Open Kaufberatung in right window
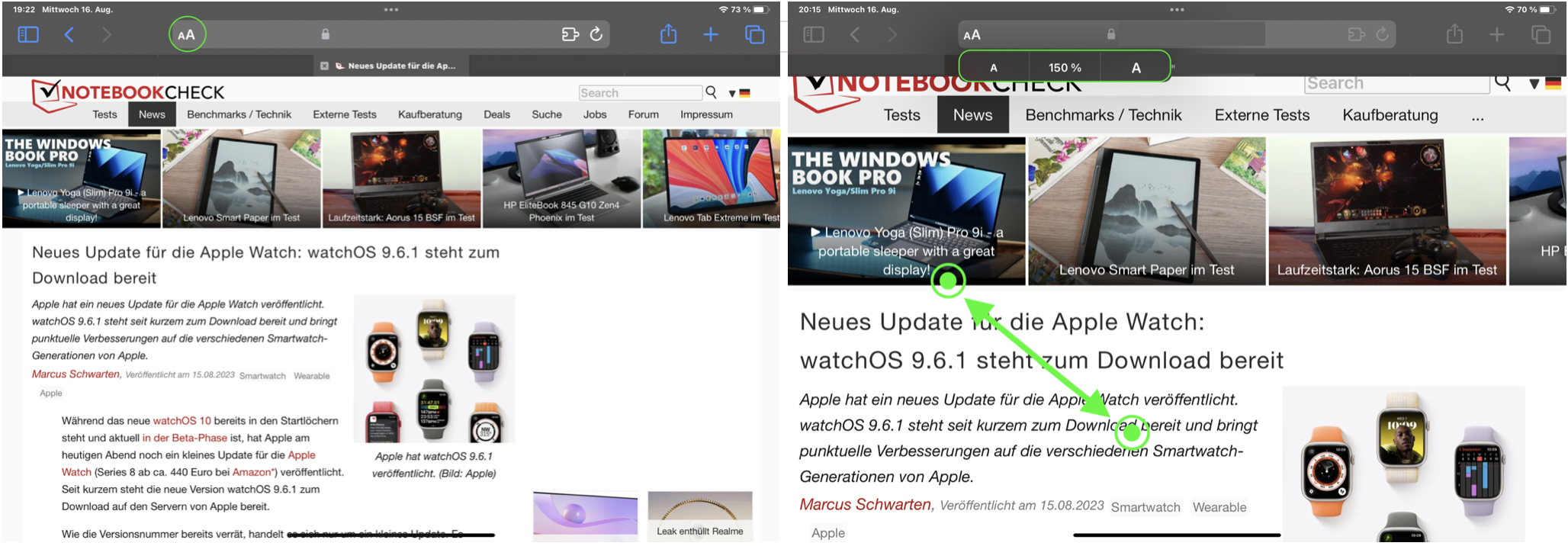This screenshot has width=1568, height=546. point(1390,115)
